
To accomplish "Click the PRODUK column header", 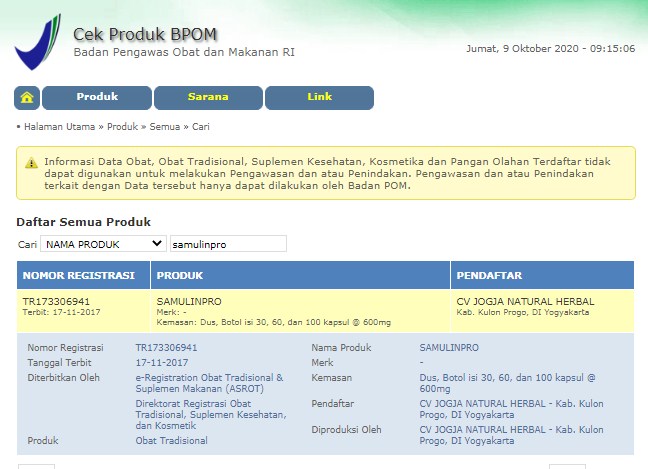I will click(300, 275).
